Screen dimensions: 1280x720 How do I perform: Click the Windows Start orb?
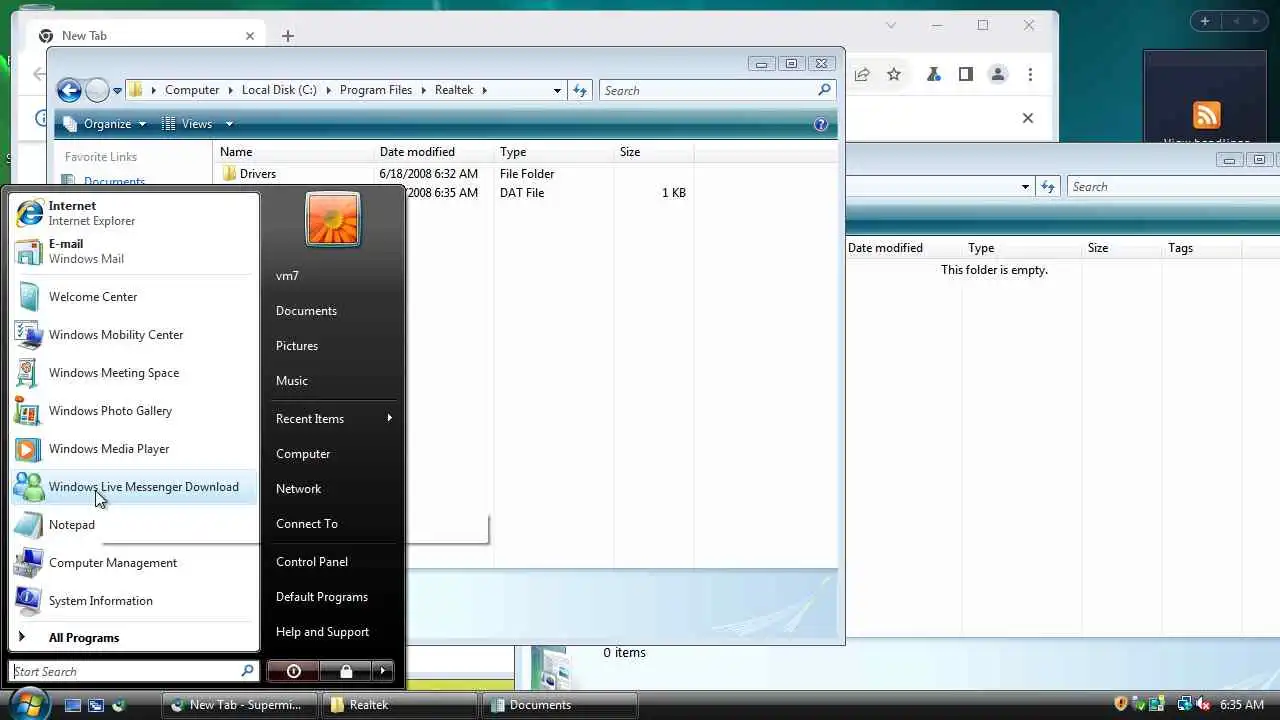coord(28,703)
